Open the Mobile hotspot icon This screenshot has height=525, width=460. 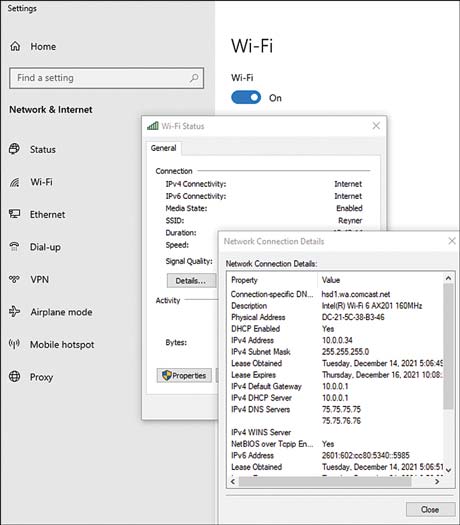pyautogui.click(x=14, y=344)
